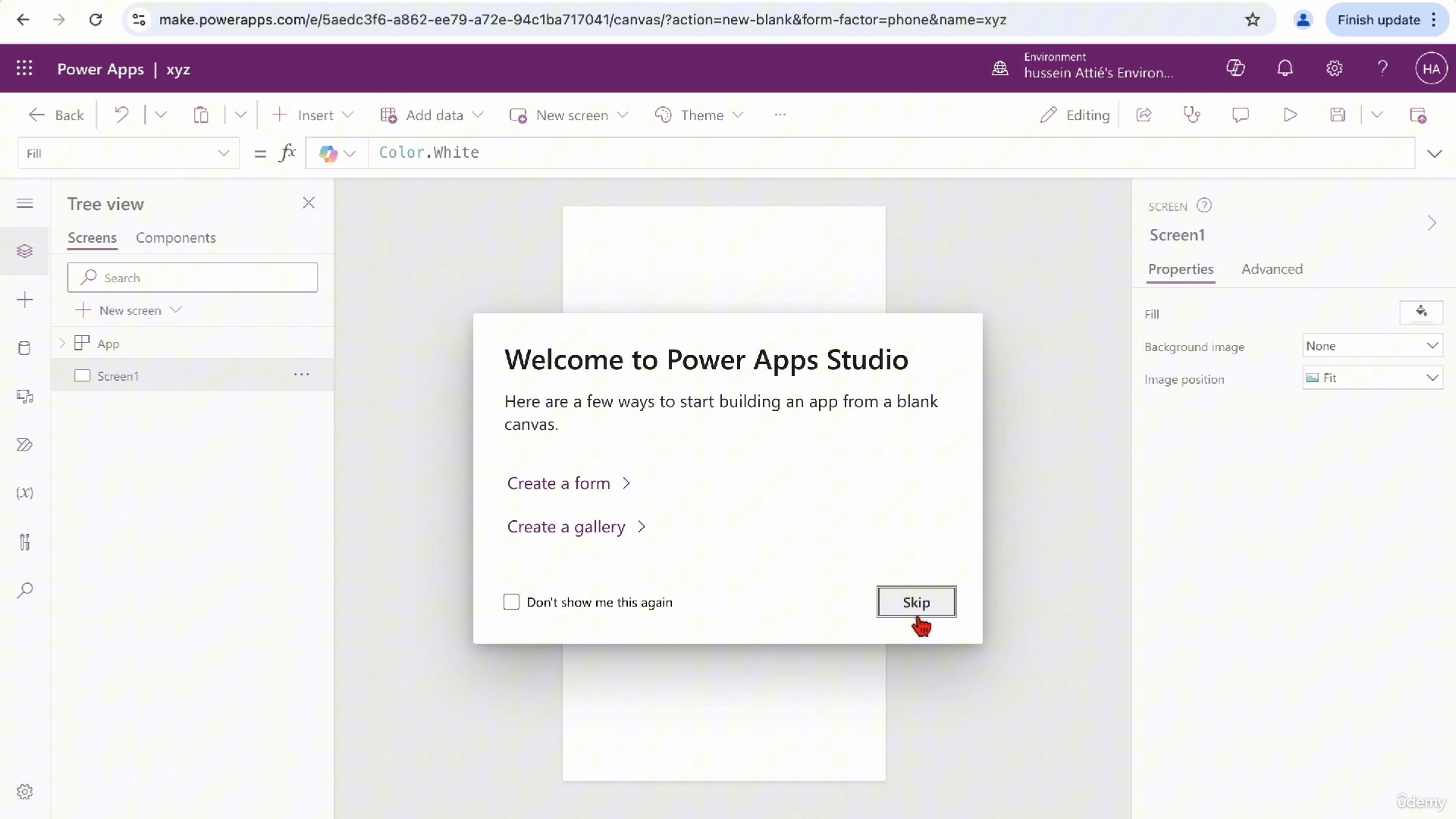Click the Tree view Search field
Viewport: 1456px width, 819px height.
[193, 278]
